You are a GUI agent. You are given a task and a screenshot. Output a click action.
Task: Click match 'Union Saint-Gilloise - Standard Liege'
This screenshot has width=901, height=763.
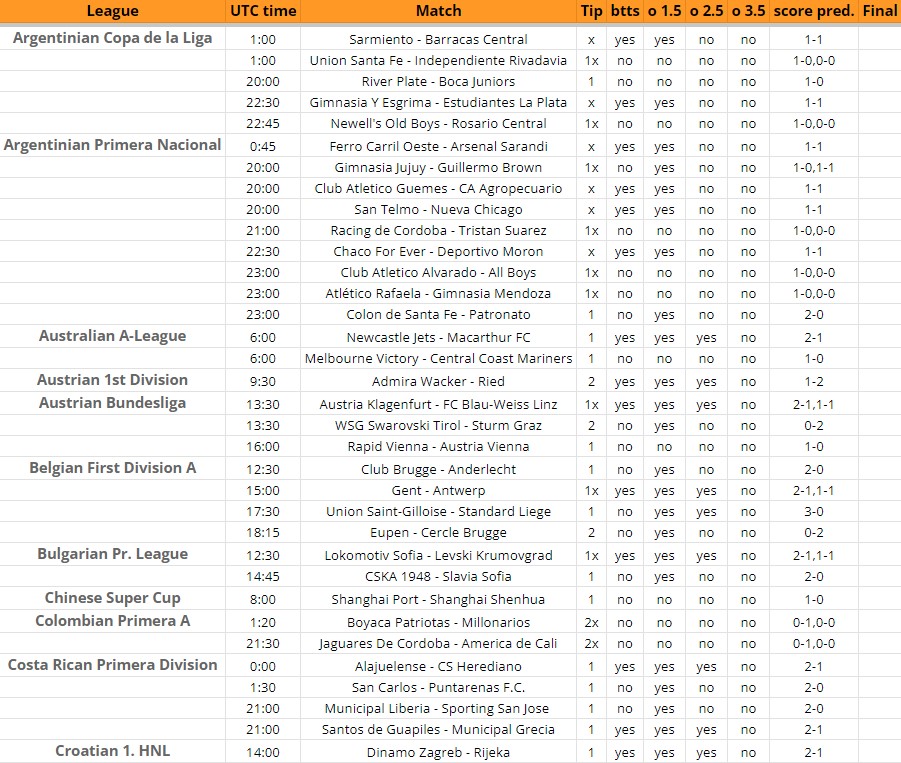click(438, 511)
